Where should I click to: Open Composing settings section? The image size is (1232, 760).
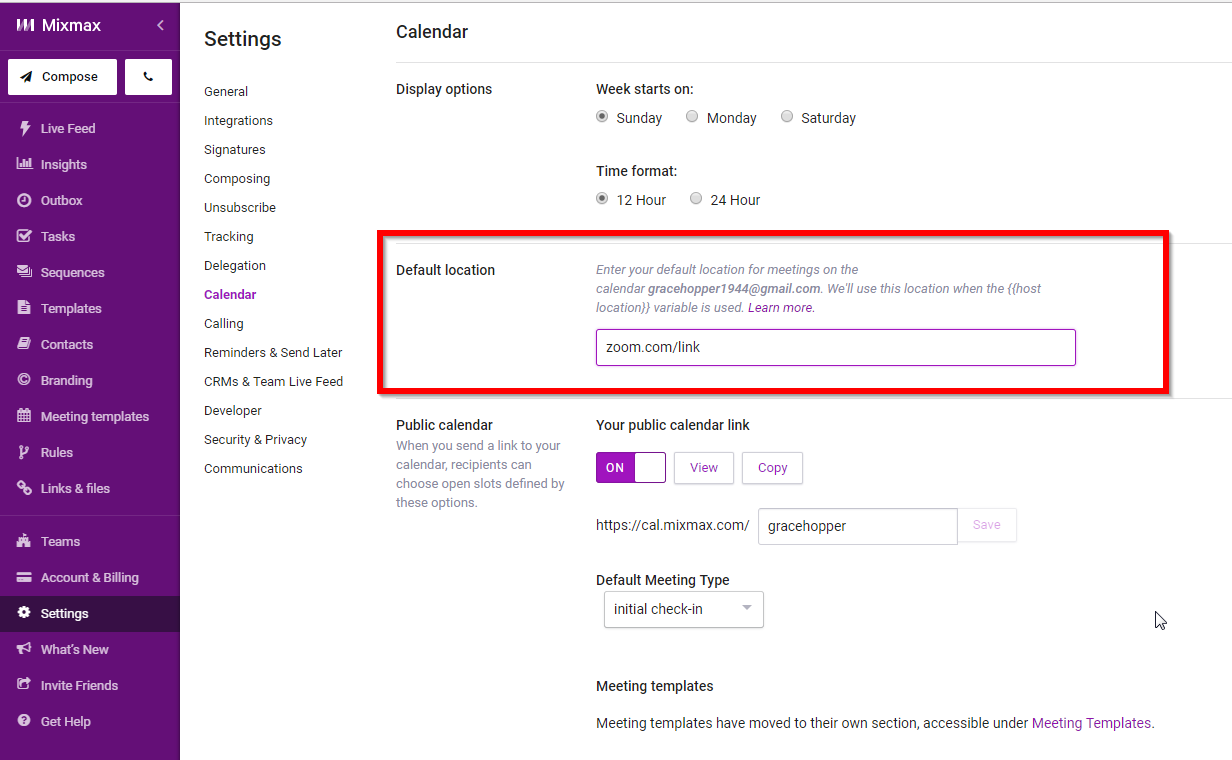point(237,178)
